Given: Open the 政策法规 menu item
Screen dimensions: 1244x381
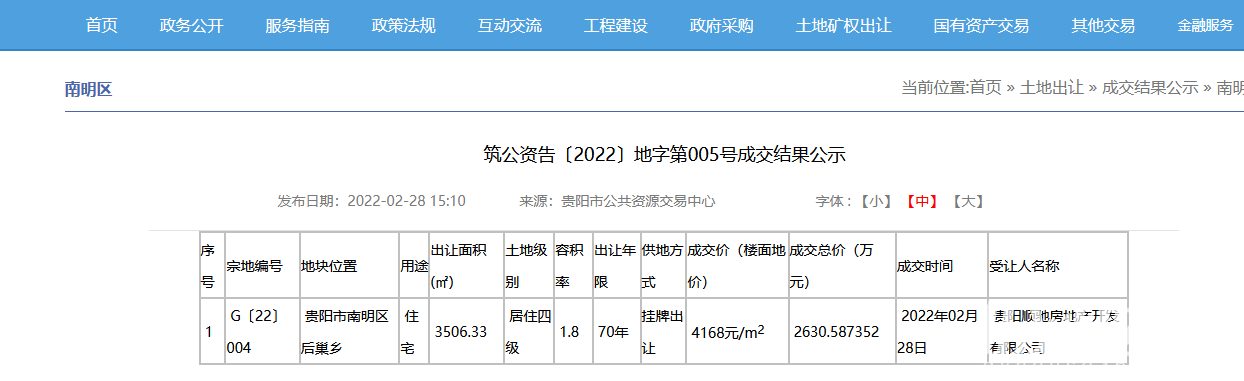Looking at the screenshot, I should point(404,25).
